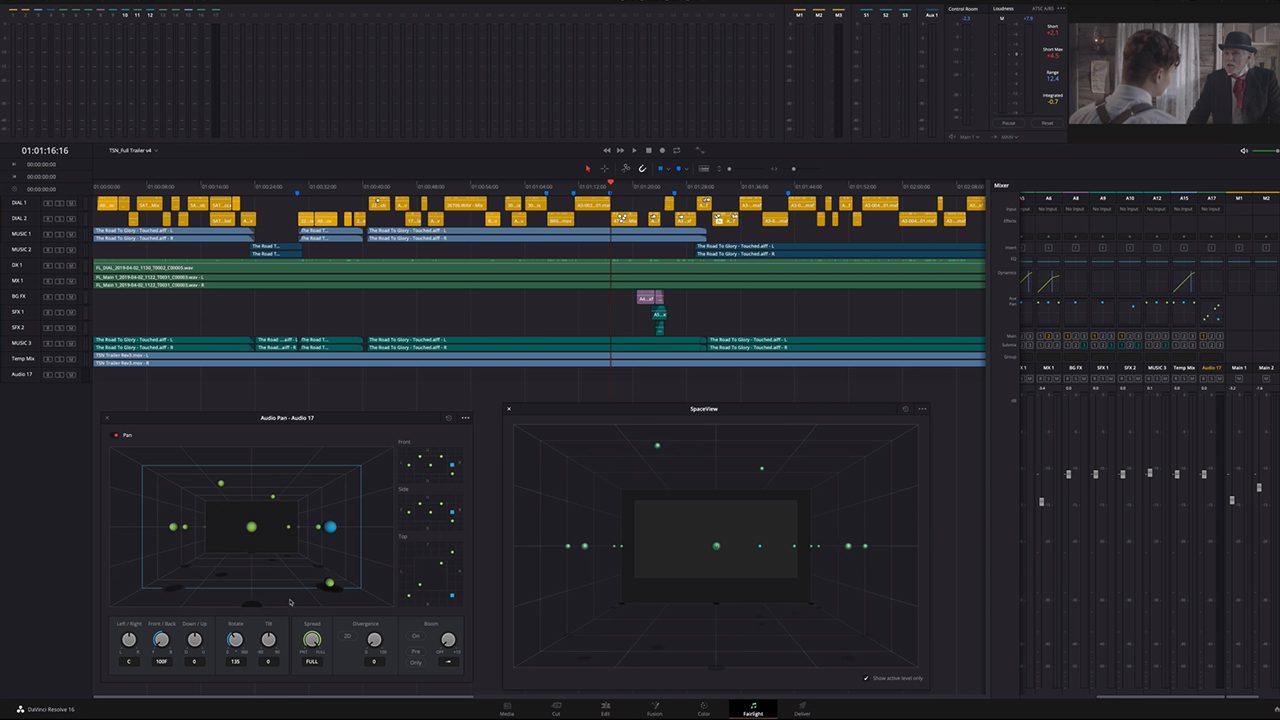The image size is (1280, 720).
Task: Adjust the Spread knob in Audio Pan
Action: [312, 639]
